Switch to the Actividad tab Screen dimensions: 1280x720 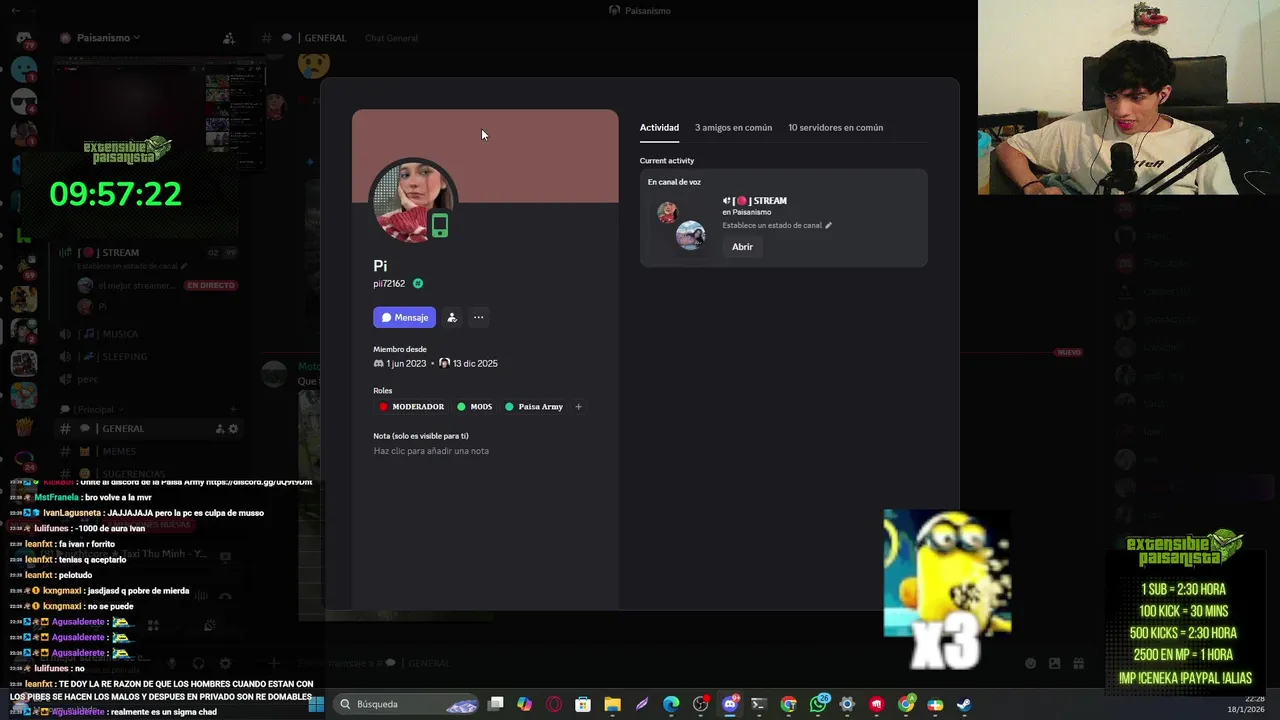pos(659,128)
